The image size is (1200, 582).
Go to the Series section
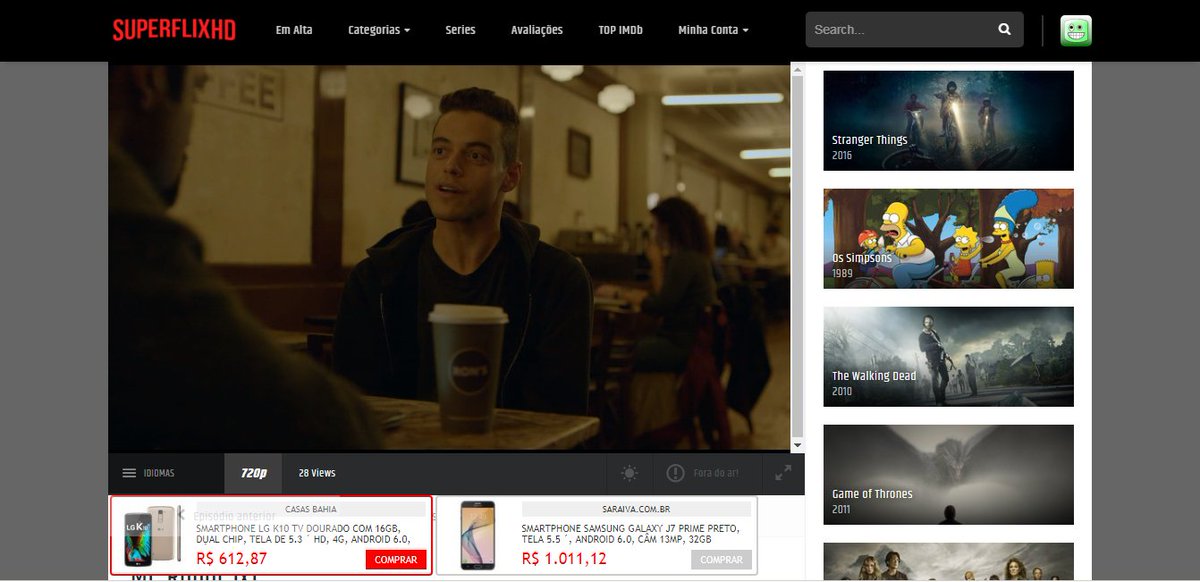click(x=461, y=30)
